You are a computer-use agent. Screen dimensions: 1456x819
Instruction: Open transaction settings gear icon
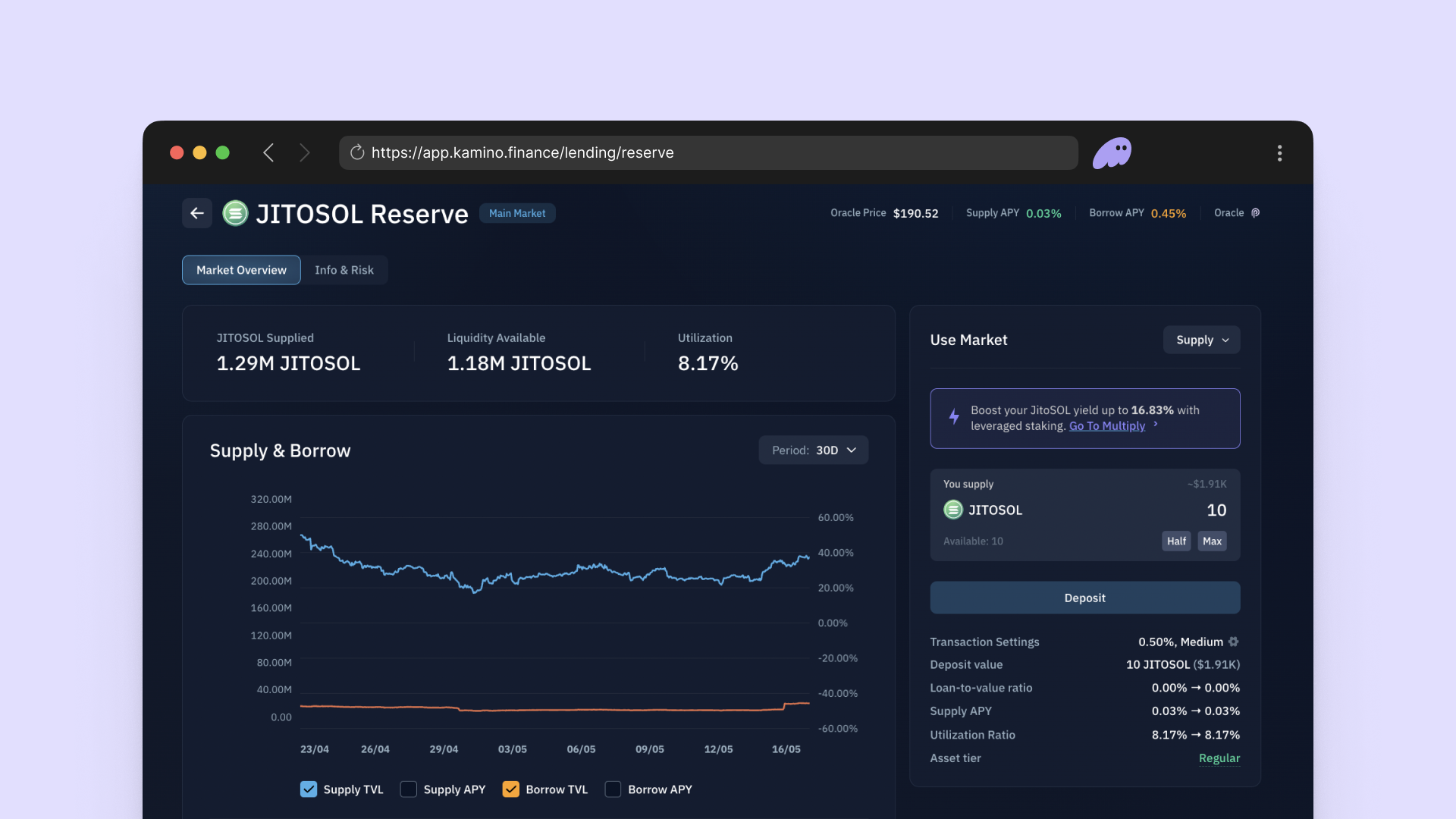pos(1233,642)
